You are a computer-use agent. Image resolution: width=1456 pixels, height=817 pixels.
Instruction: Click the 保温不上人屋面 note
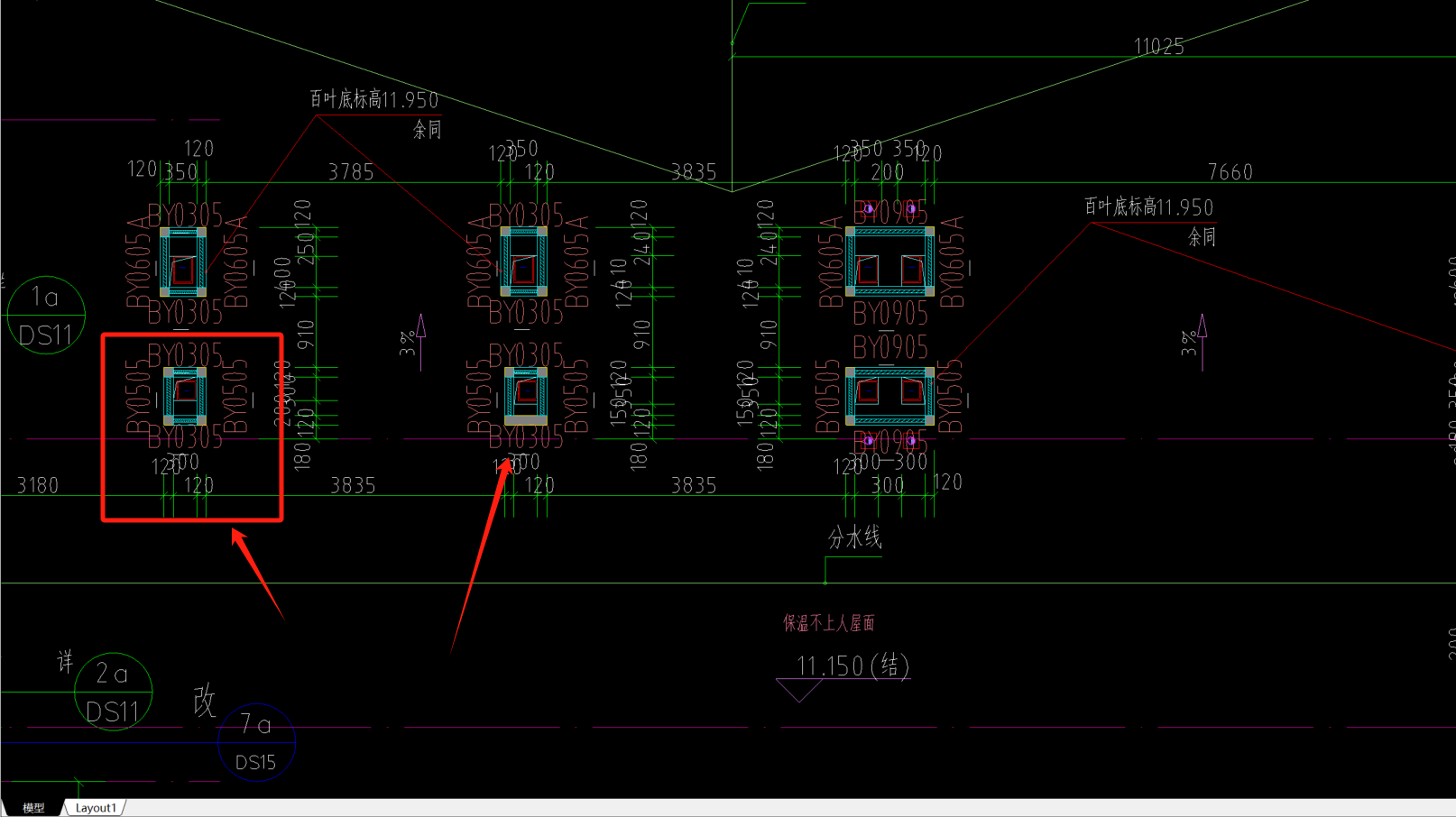click(829, 623)
